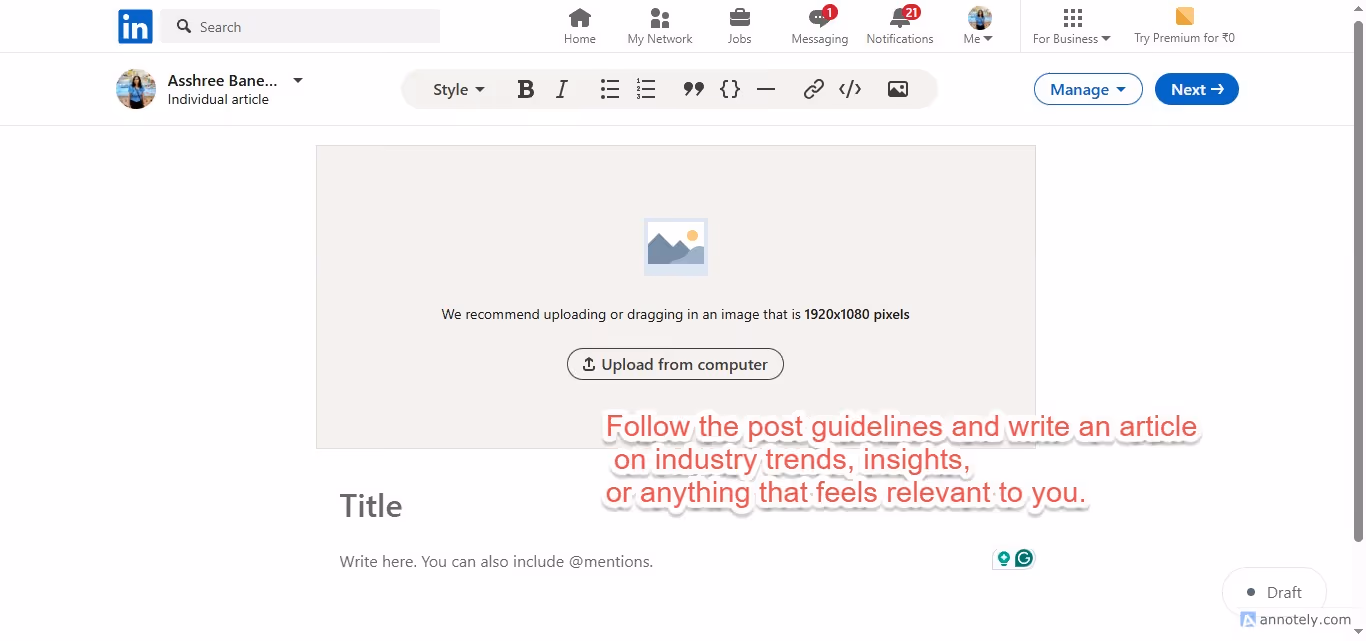
Task: Insert a bulleted list
Action: pyautogui.click(x=610, y=89)
